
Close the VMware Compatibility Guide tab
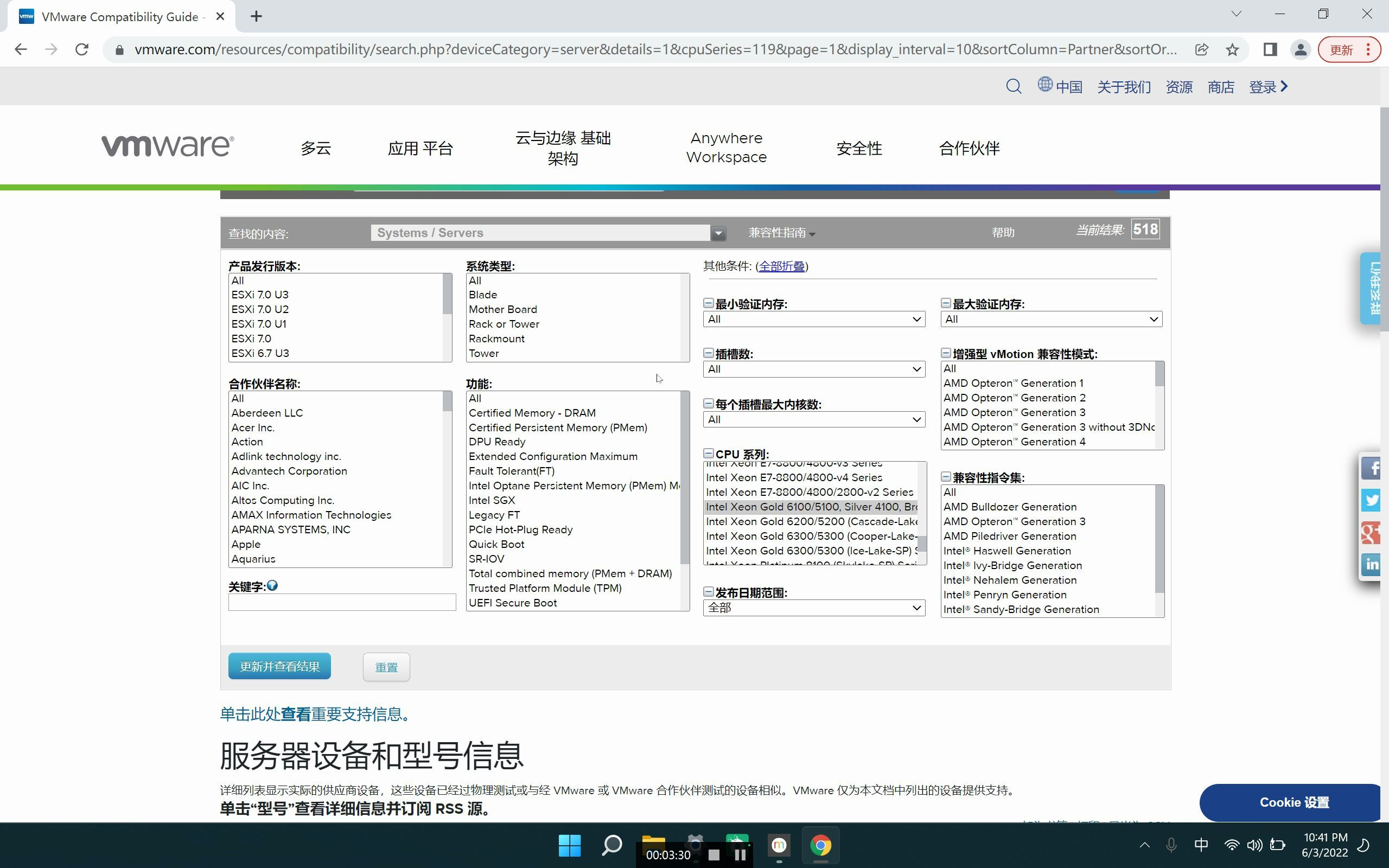(x=220, y=16)
